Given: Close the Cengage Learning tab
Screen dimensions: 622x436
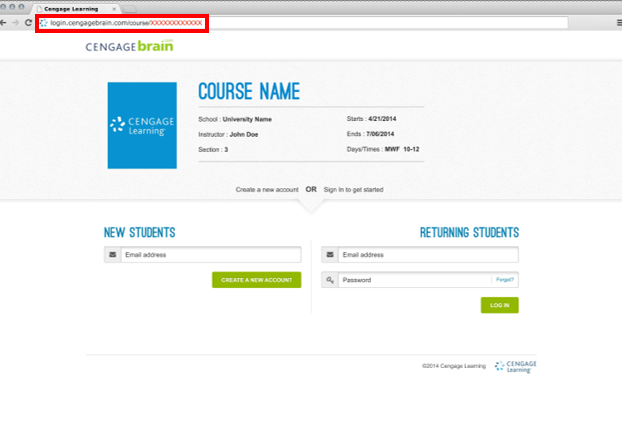Looking at the screenshot, I should point(114,9).
